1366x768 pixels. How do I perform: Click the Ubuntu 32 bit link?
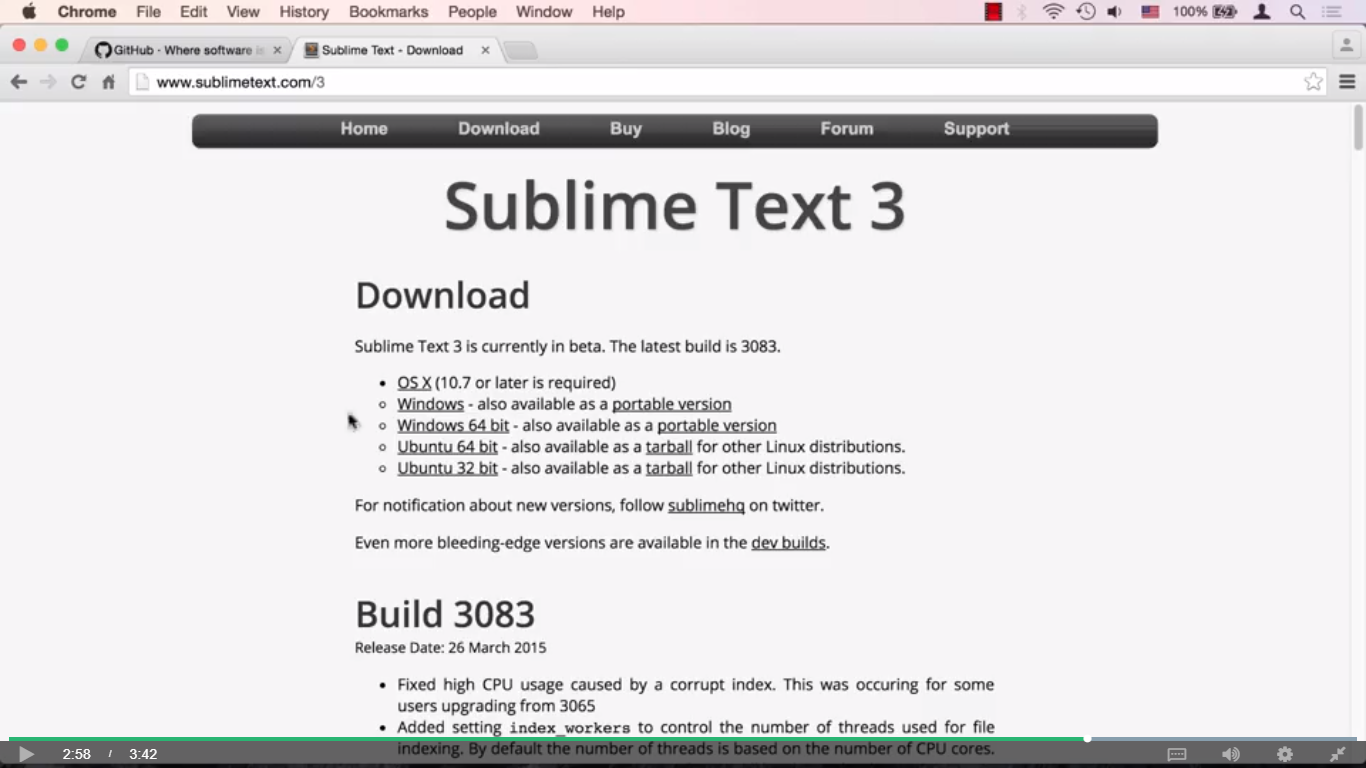pos(447,468)
